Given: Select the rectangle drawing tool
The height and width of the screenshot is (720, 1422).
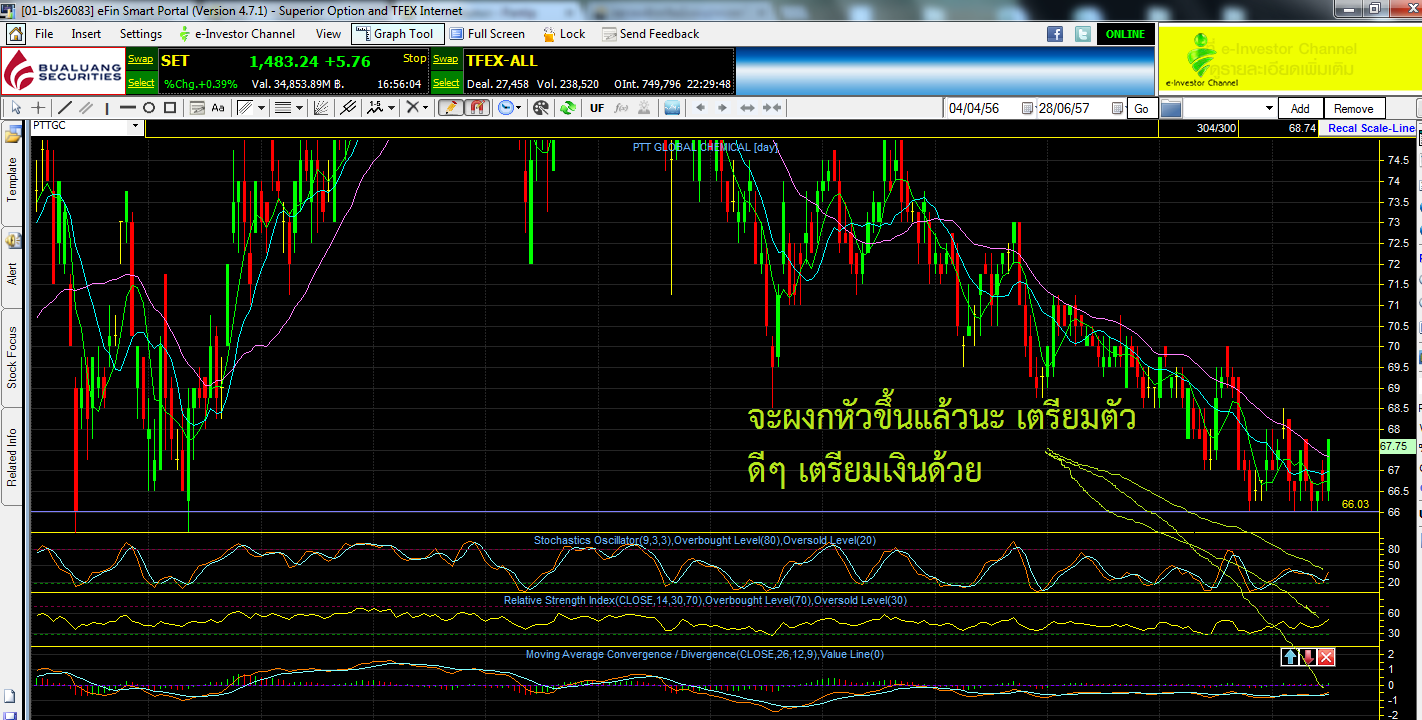Looking at the screenshot, I should 170,108.
